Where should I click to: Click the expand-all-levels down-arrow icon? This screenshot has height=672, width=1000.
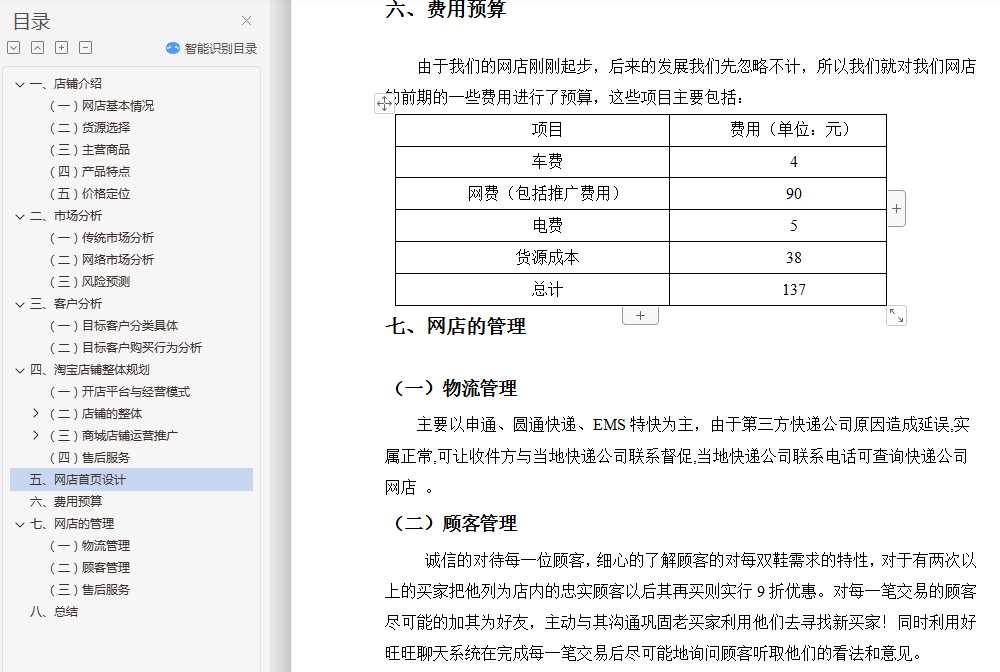(14, 48)
